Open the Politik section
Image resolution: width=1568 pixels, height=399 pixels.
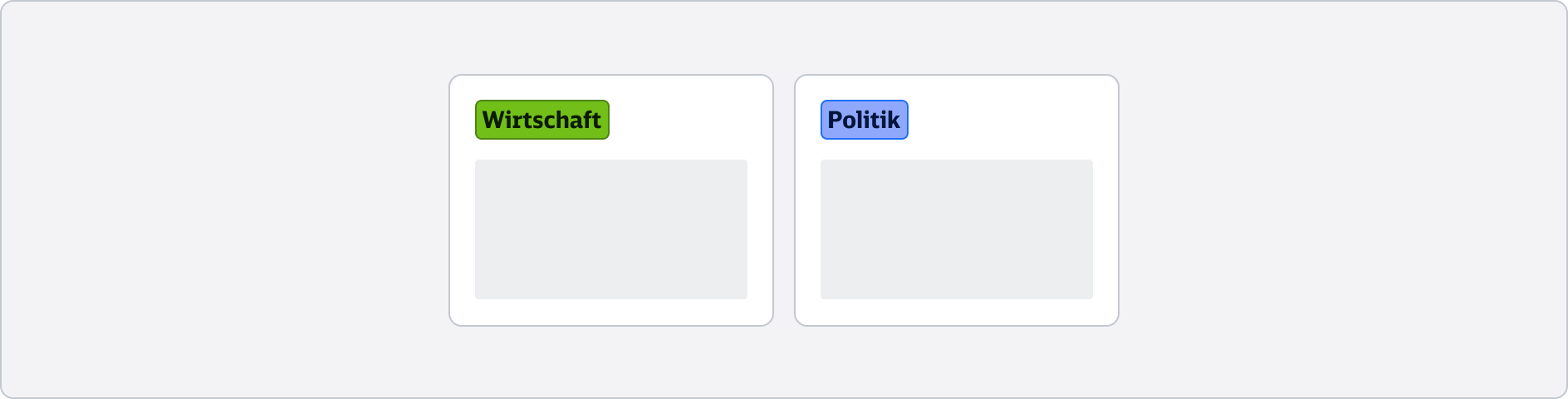[864, 120]
